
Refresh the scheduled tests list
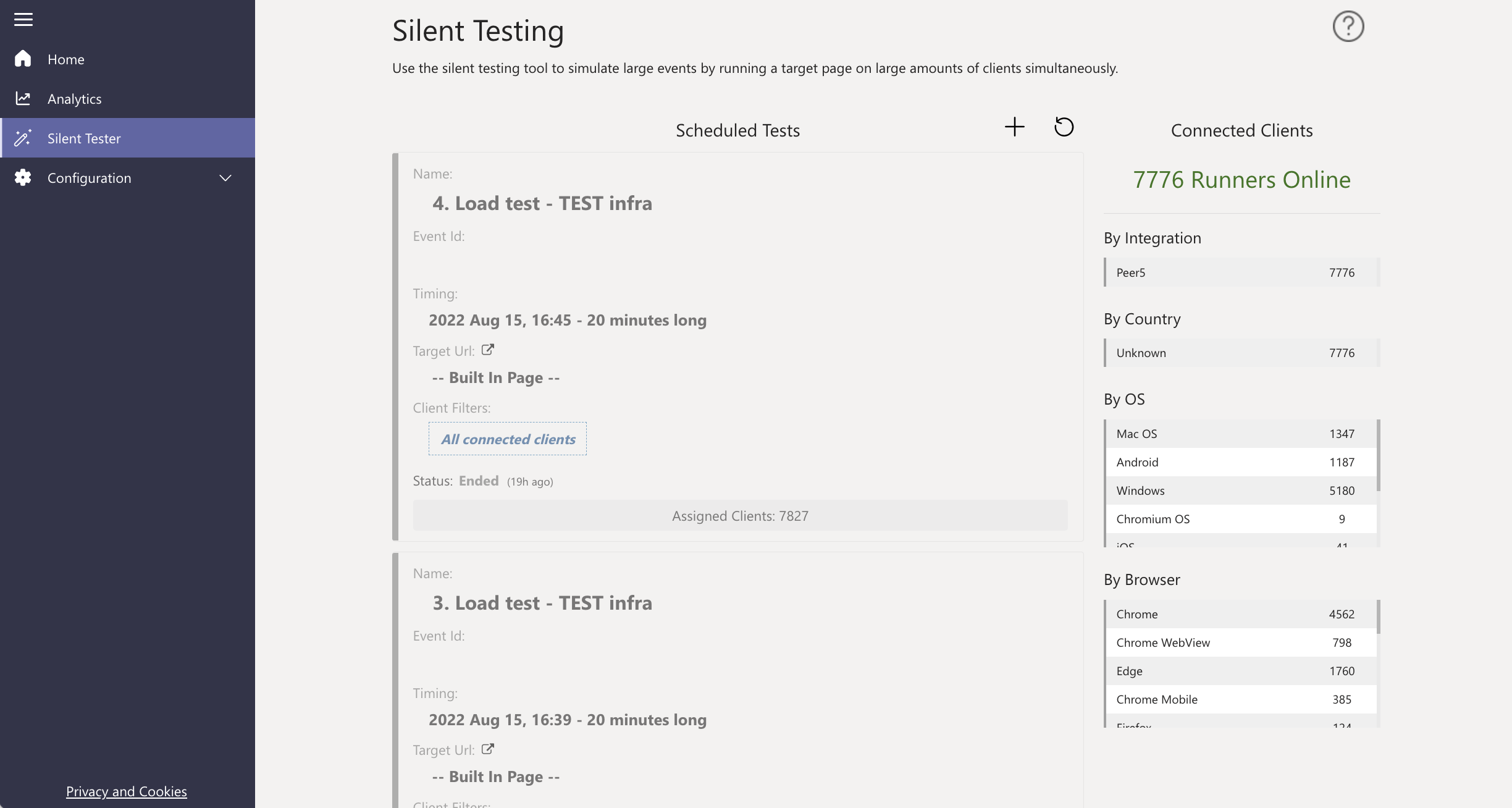click(x=1064, y=127)
